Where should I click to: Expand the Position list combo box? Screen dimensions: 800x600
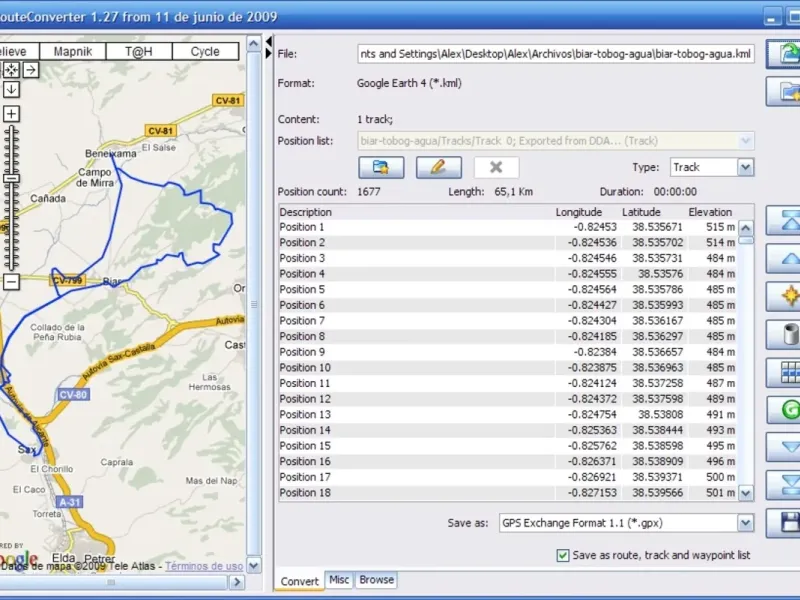tap(745, 141)
